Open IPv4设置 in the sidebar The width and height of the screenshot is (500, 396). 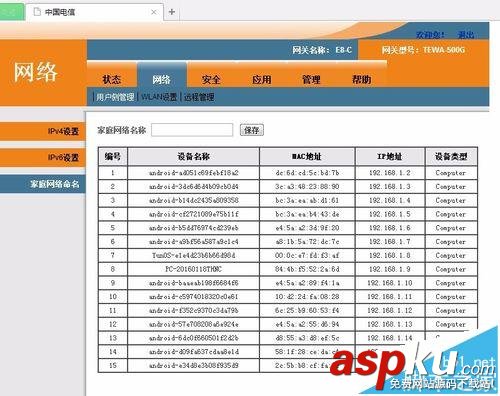tap(43, 131)
